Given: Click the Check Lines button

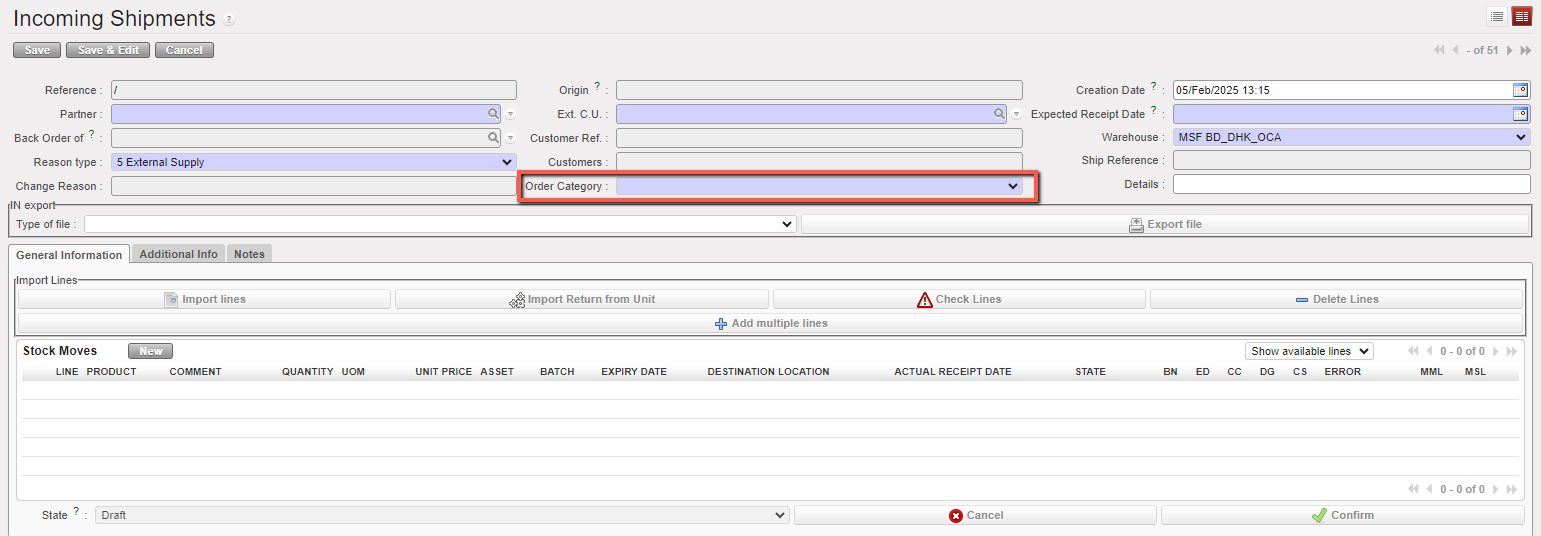Looking at the screenshot, I should click(x=958, y=299).
